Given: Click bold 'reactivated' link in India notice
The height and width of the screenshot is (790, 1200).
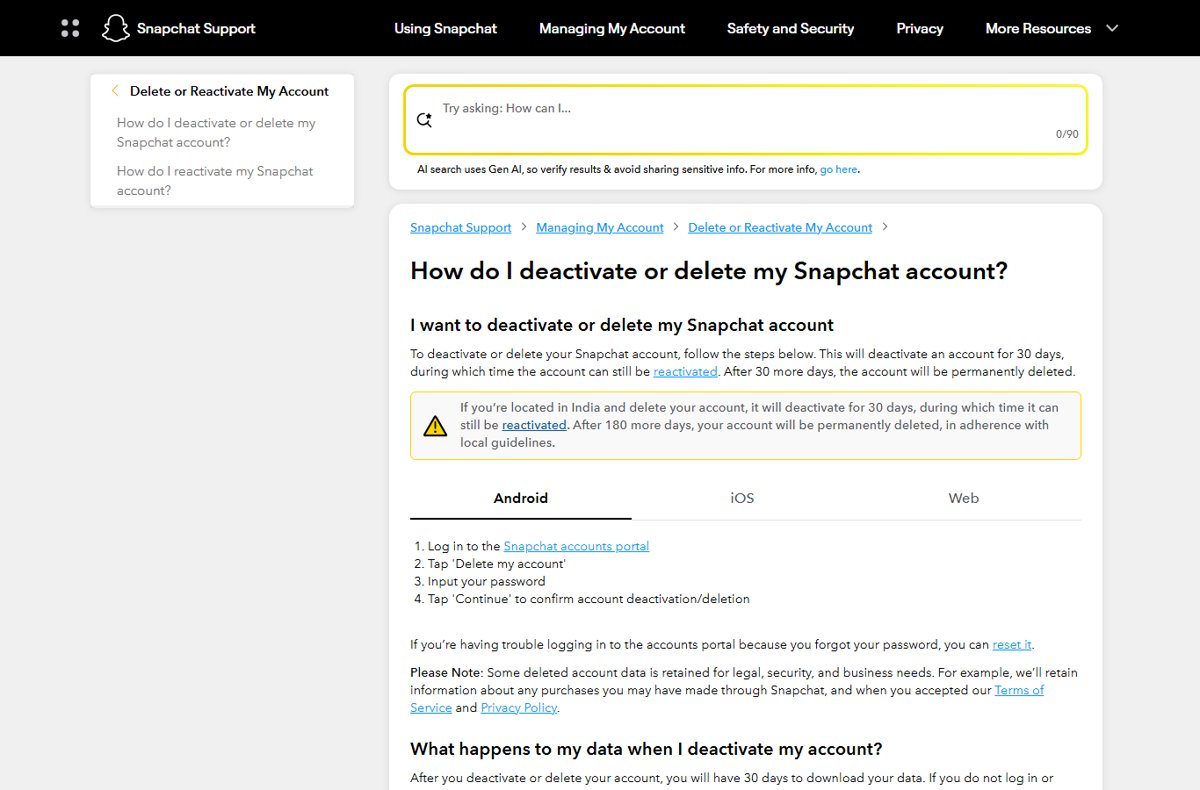Looking at the screenshot, I should pyautogui.click(x=534, y=425).
